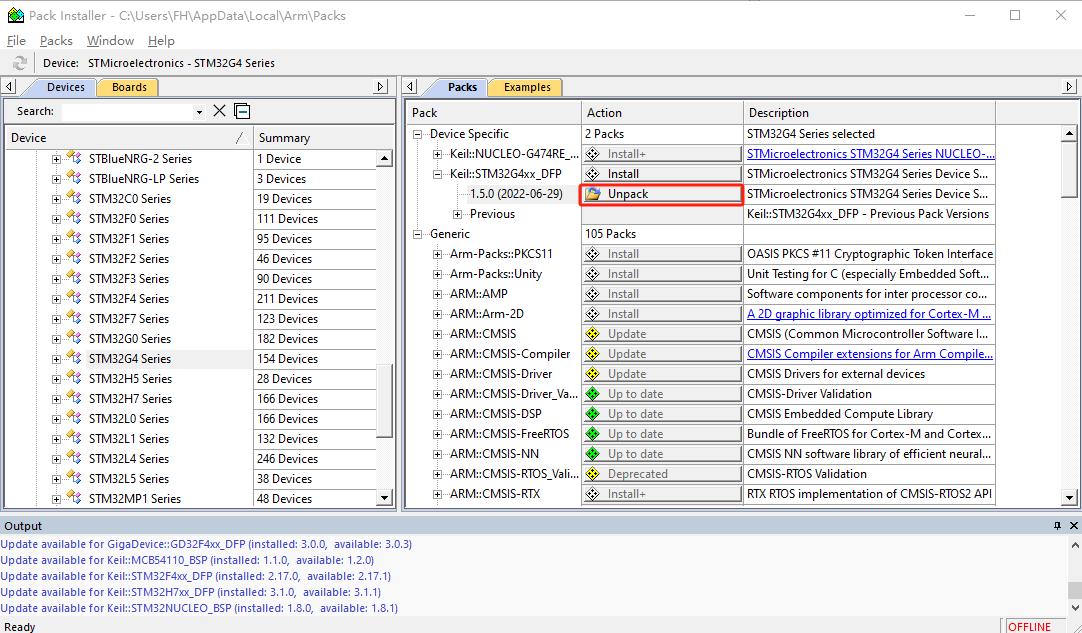Click the STM32H7 Series device icon
The width and height of the screenshot is (1082, 633).
coord(73,398)
